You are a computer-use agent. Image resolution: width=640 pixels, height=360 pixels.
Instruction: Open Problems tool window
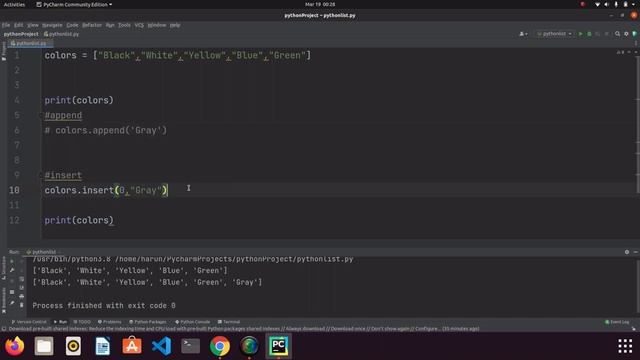(x=109, y=322)
